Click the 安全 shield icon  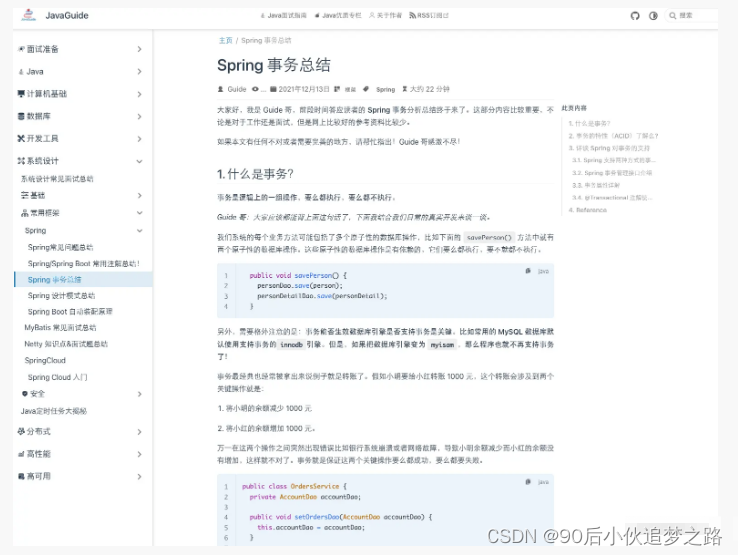click(24, 394)
